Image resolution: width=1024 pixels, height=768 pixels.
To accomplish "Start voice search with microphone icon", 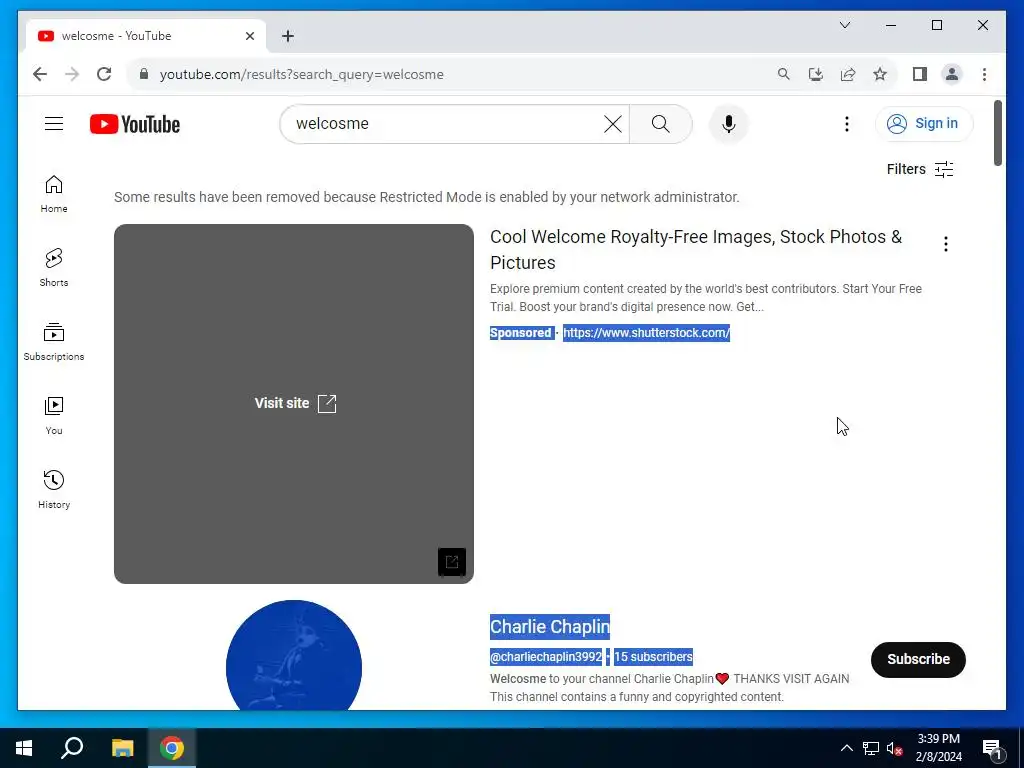I will [x=729, y=124].
